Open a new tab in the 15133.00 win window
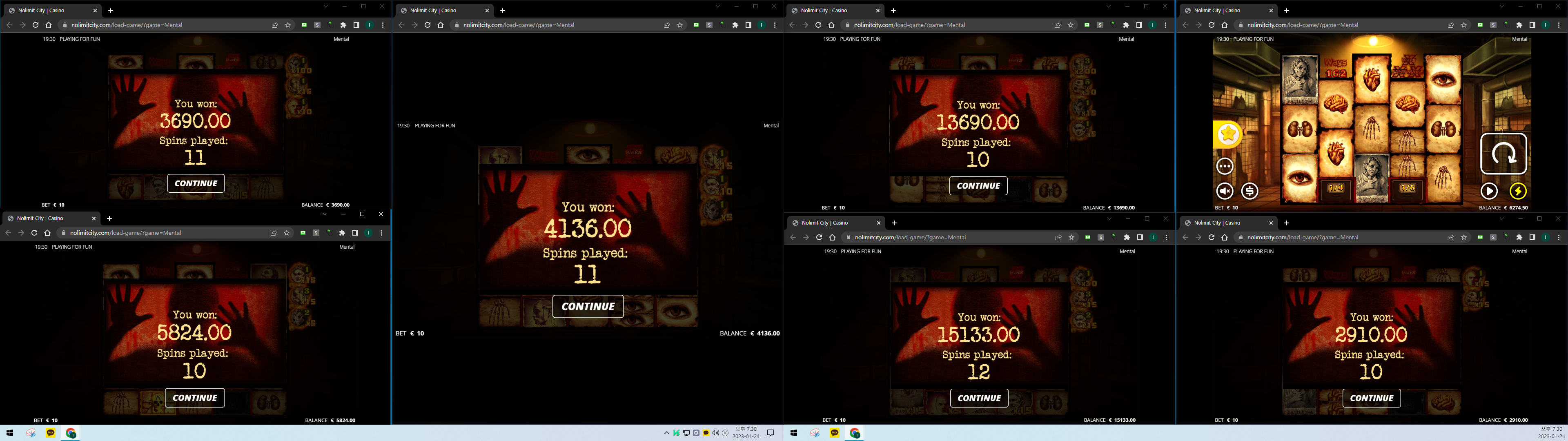The image size is (1568, 441). point(894,223)
